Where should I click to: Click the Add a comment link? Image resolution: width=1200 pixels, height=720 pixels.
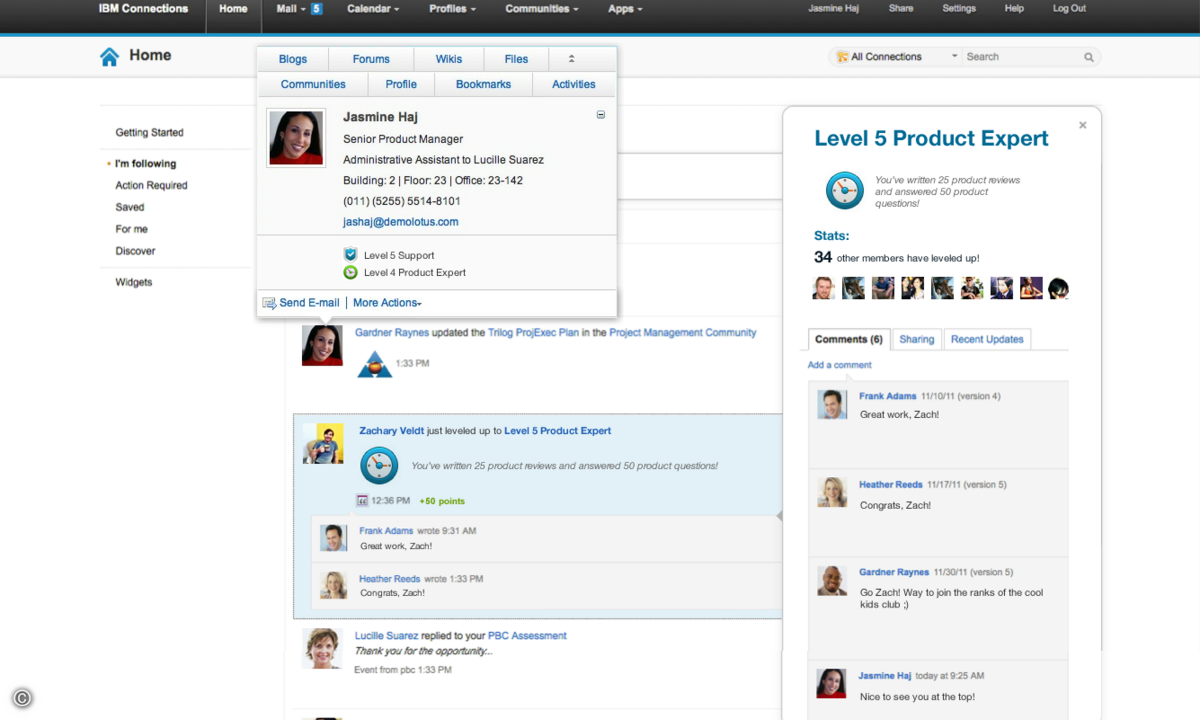840,365
